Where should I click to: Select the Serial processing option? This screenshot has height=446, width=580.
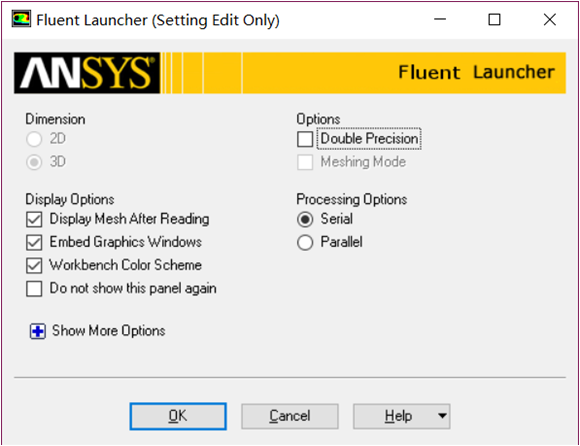click(x=305, y=219)
